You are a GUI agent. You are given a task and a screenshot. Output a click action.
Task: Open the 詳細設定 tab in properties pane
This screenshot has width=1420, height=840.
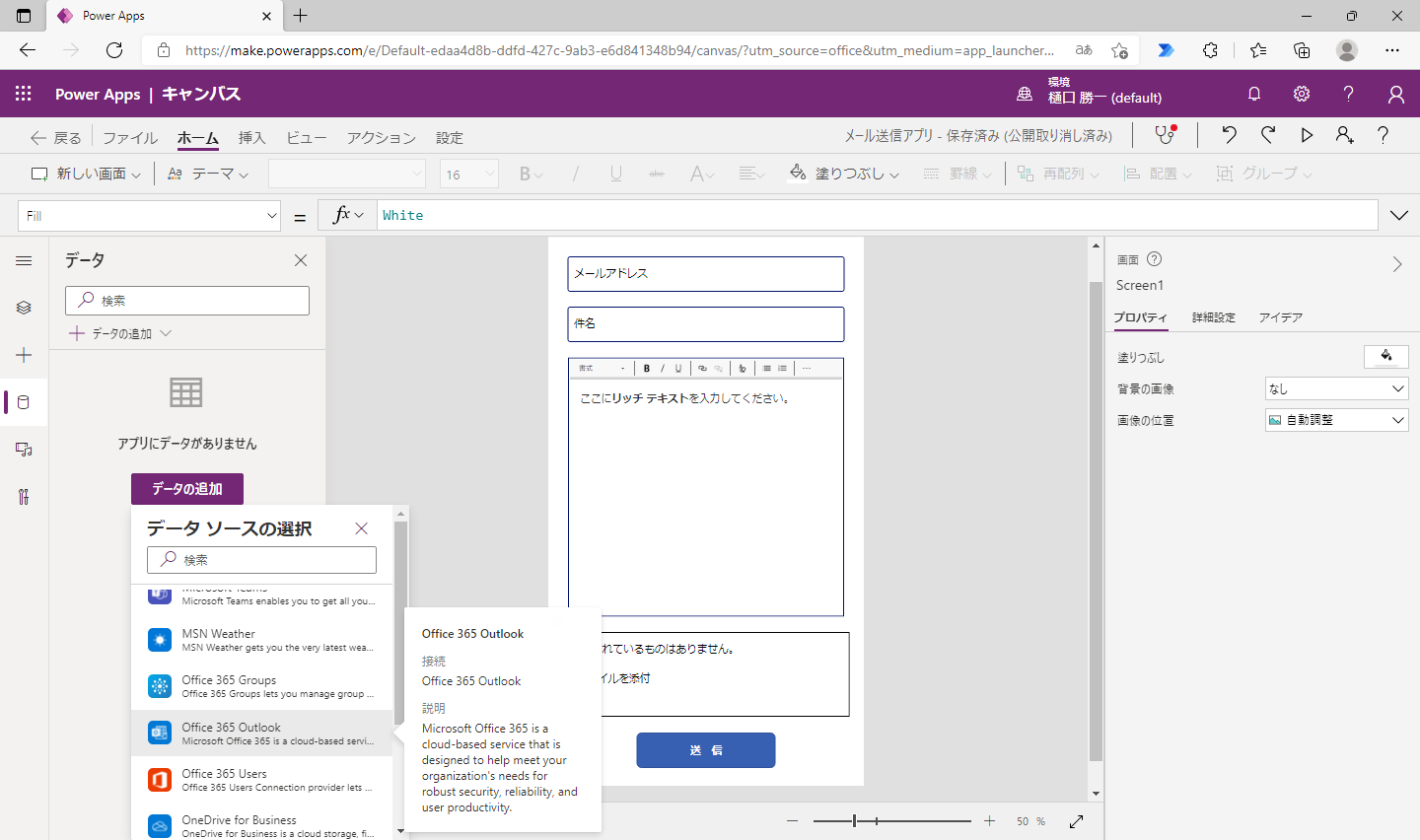click(x=1213, y=317)
